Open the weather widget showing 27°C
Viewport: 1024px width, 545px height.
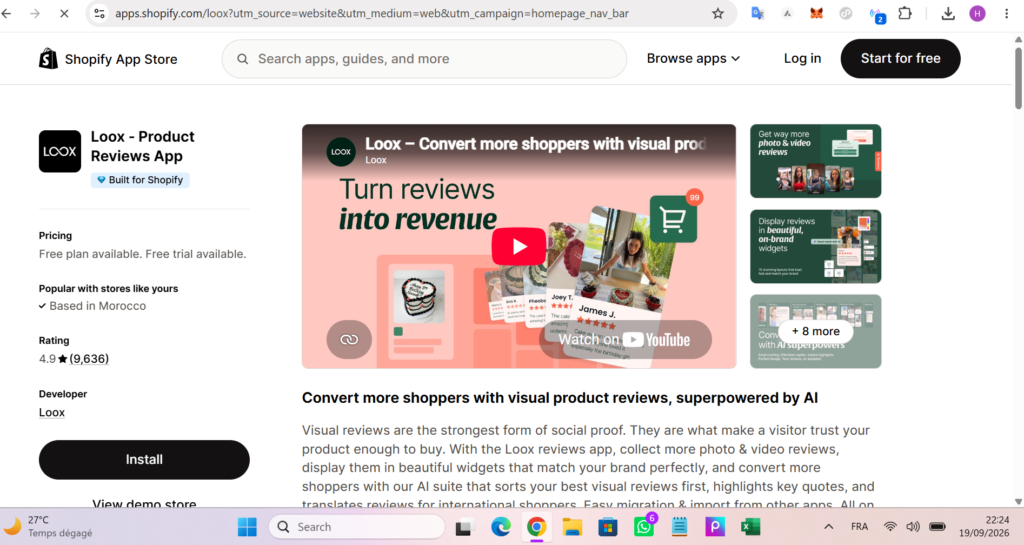click(x=48, y=526)
